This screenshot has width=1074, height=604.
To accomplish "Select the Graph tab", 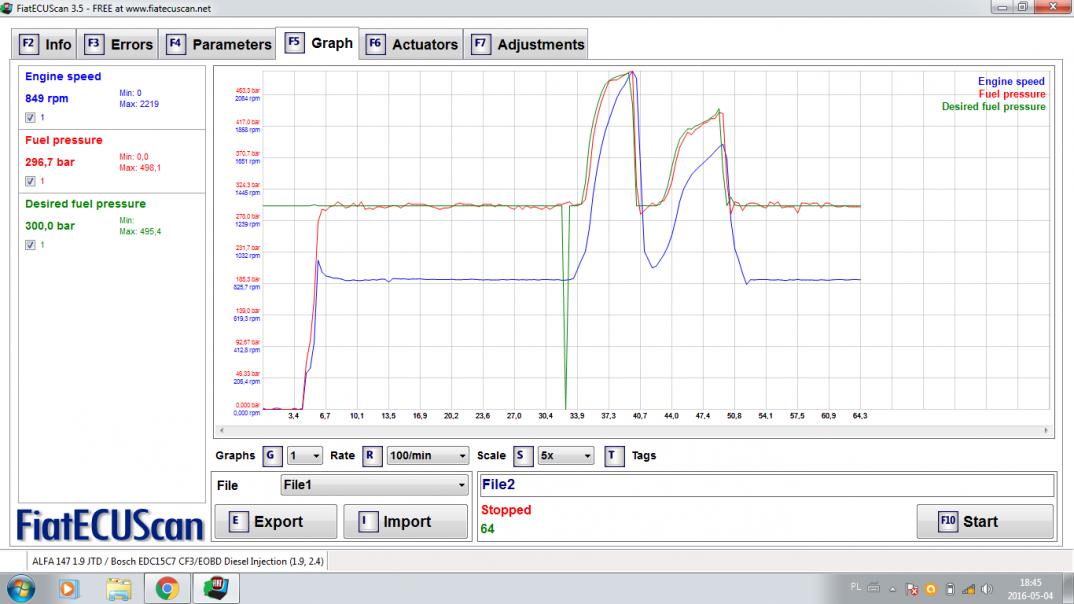I will click(317, 43).
